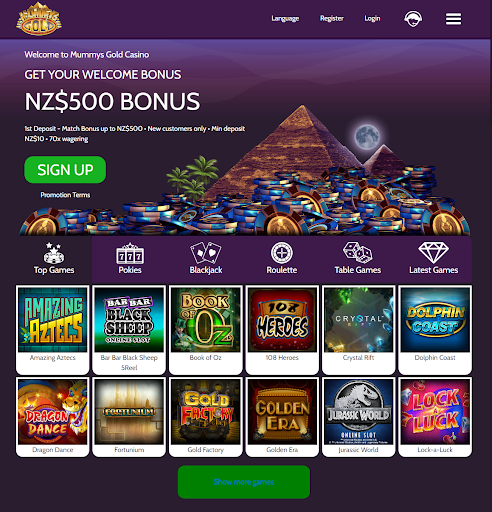492x512 pixels.
Task: Click Show more games button
Action: [244, 482]
